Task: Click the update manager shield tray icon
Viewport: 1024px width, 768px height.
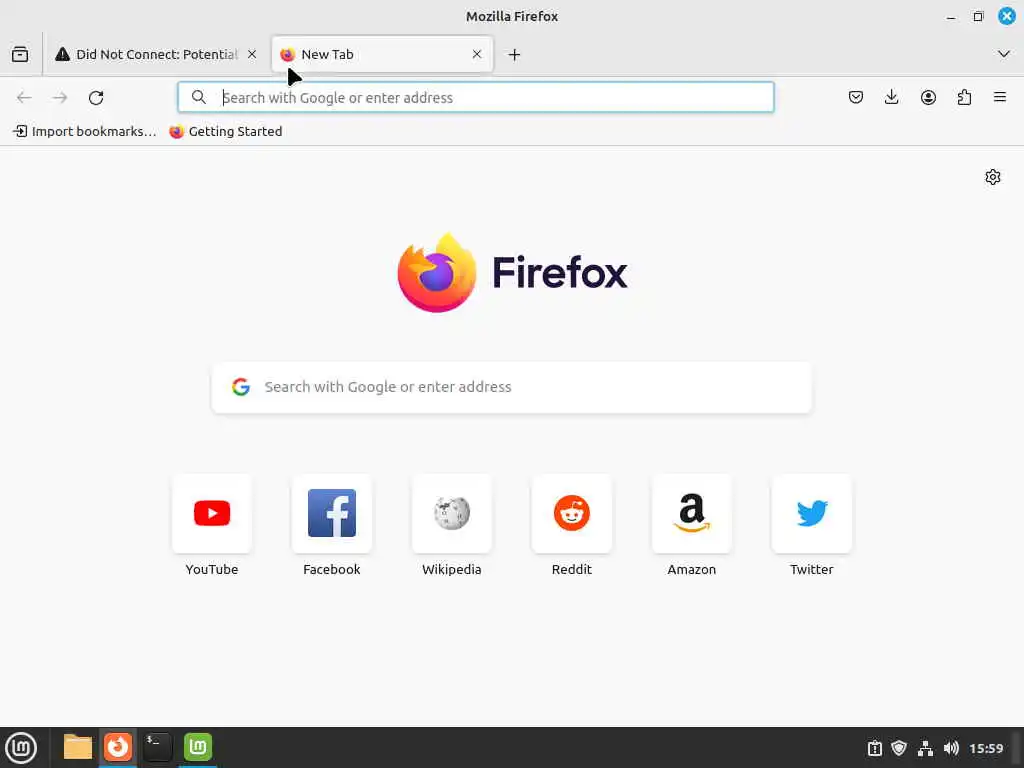Action: [899, 748]
